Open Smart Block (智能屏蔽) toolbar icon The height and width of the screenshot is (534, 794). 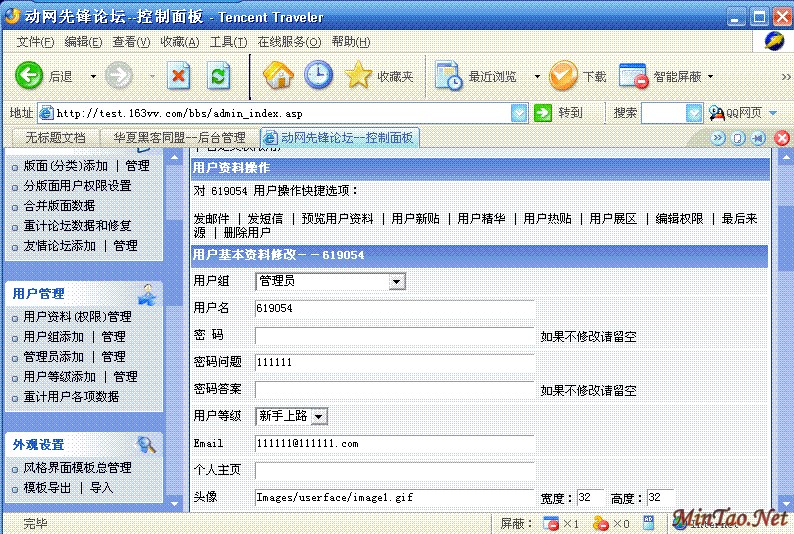coord(634,76)
